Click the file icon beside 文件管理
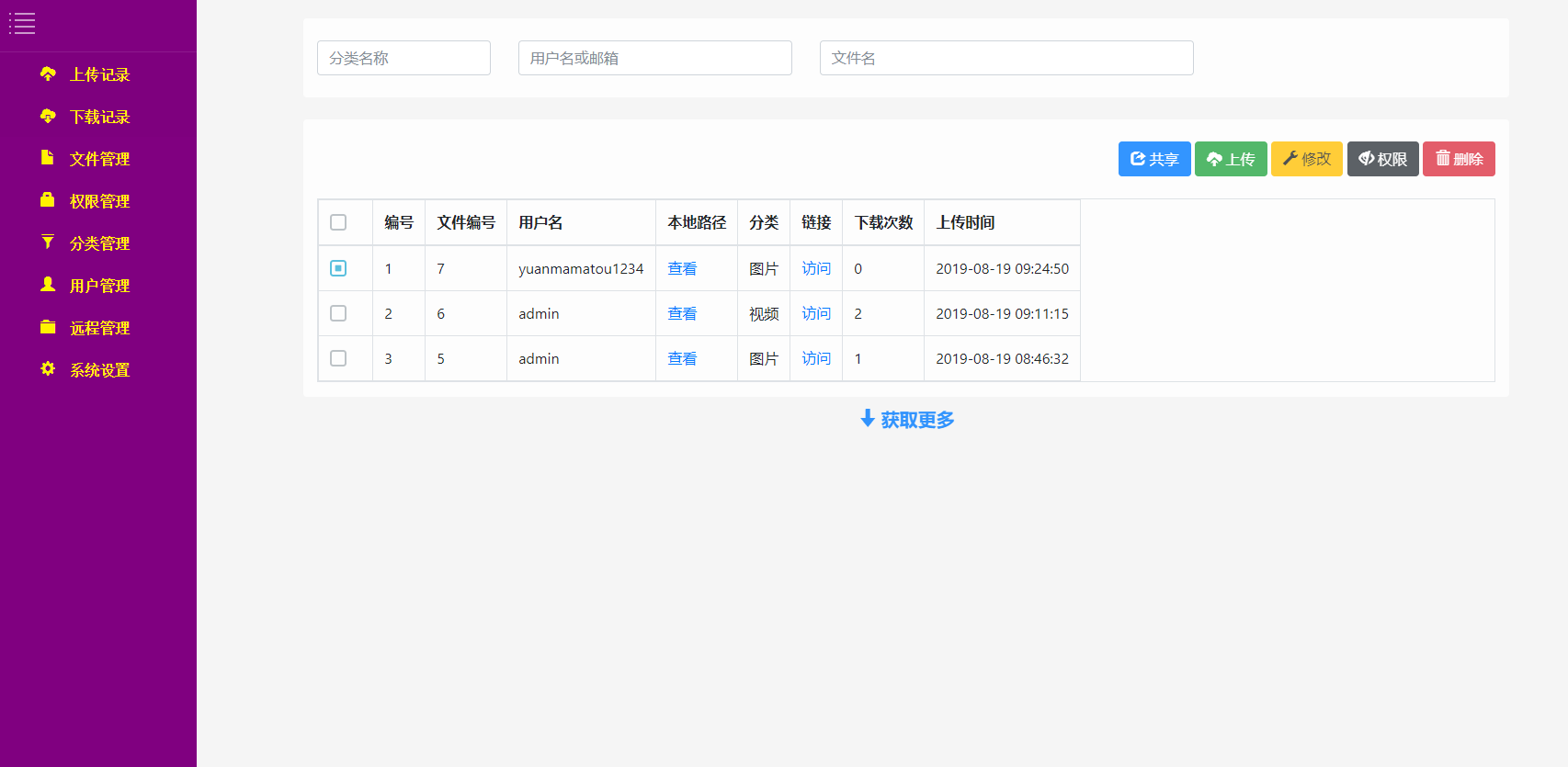 (x=48, y=158)
